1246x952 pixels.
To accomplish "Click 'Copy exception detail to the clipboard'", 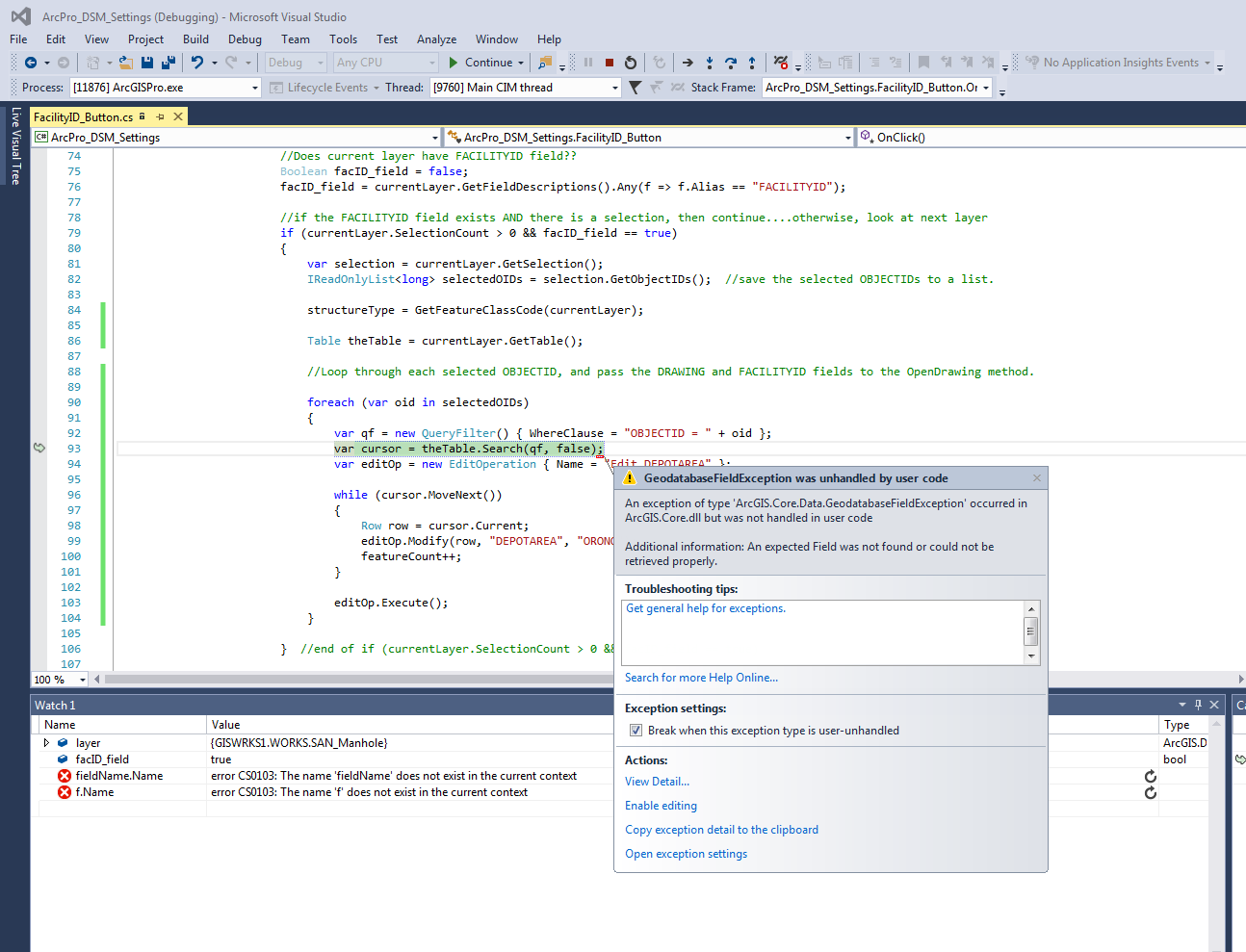I will coord(721,830).
